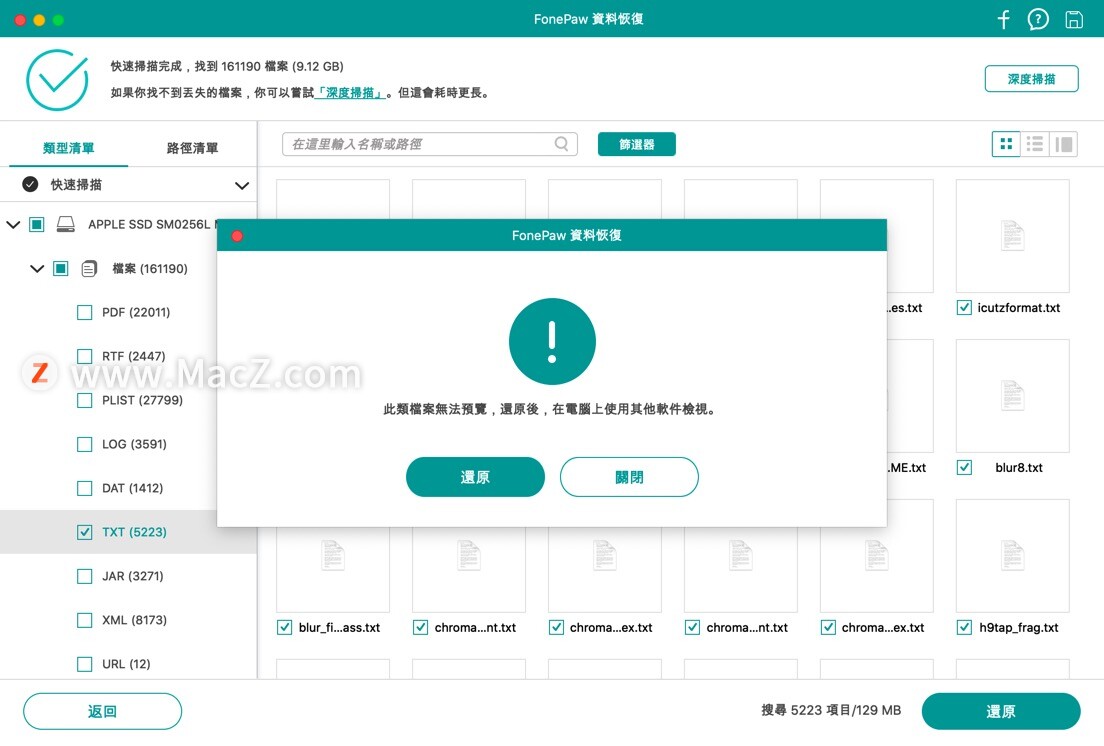Image resolution: width=1104 pixels, height=746 pixels.
Task: Click the 深度掃描 button at top right
Action: pos(1031,79)
